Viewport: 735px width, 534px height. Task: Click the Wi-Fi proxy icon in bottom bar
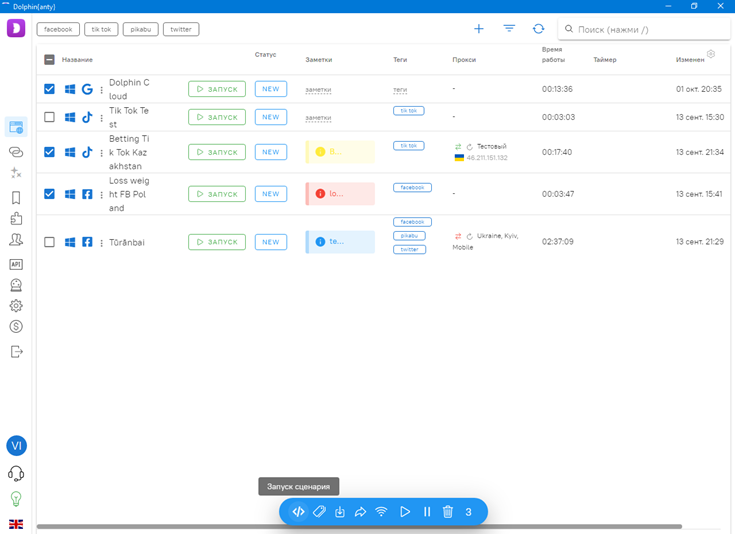(x=381, y=512)
